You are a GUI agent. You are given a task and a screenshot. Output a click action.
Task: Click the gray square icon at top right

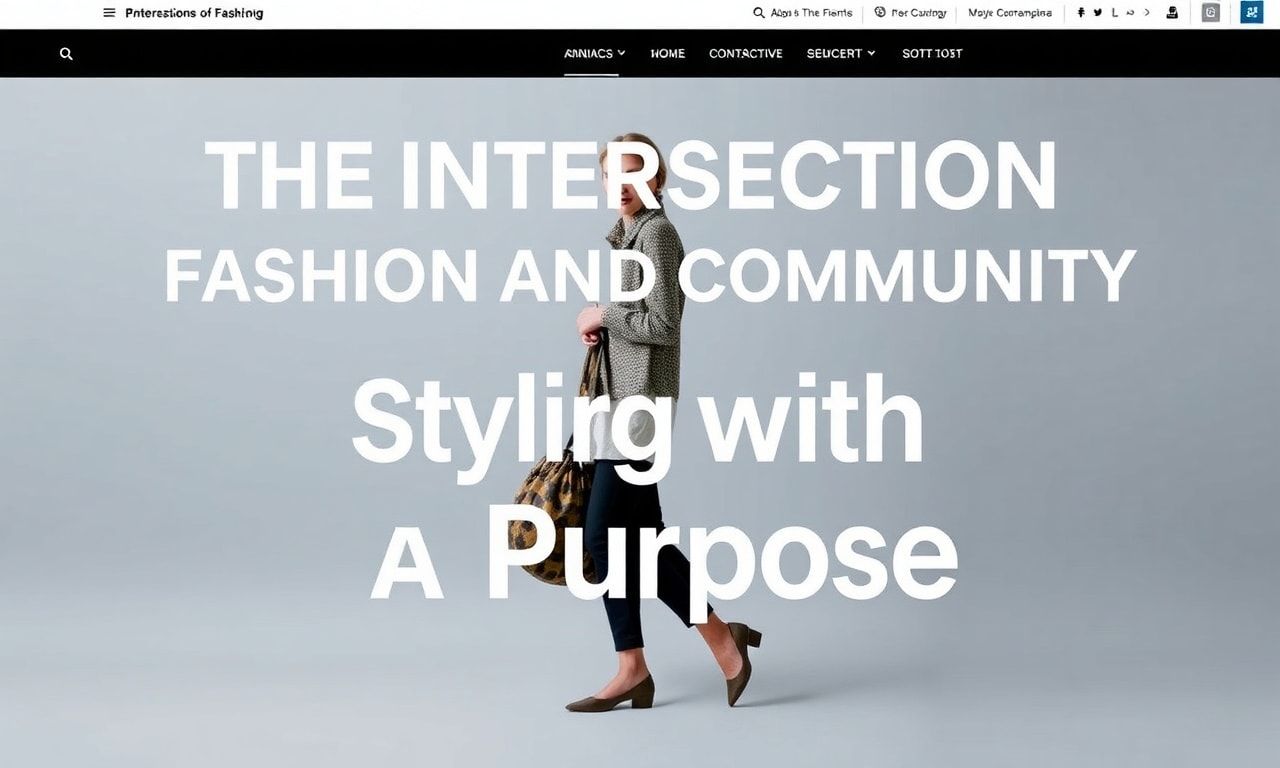[1211, 12]
